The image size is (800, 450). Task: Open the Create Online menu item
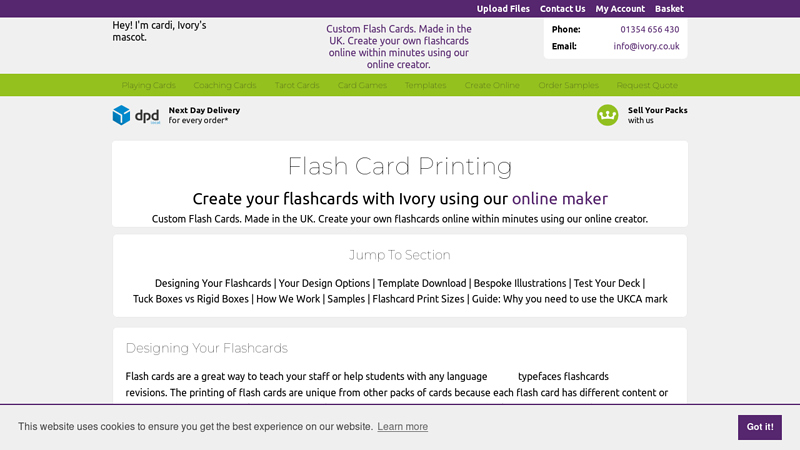492,85
